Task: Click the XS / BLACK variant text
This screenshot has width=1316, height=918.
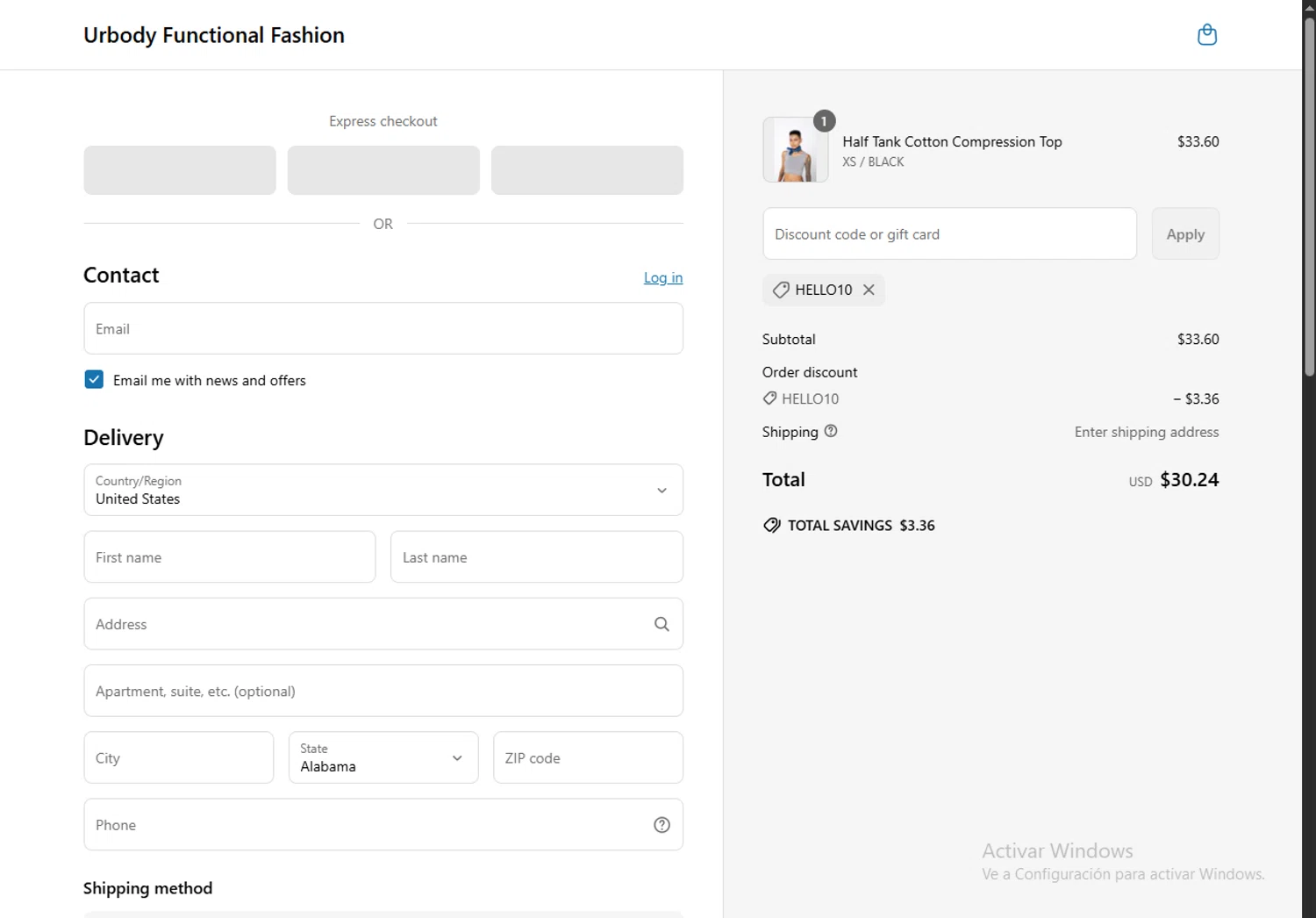Action: pyautogui.click(x=873, y=161)
